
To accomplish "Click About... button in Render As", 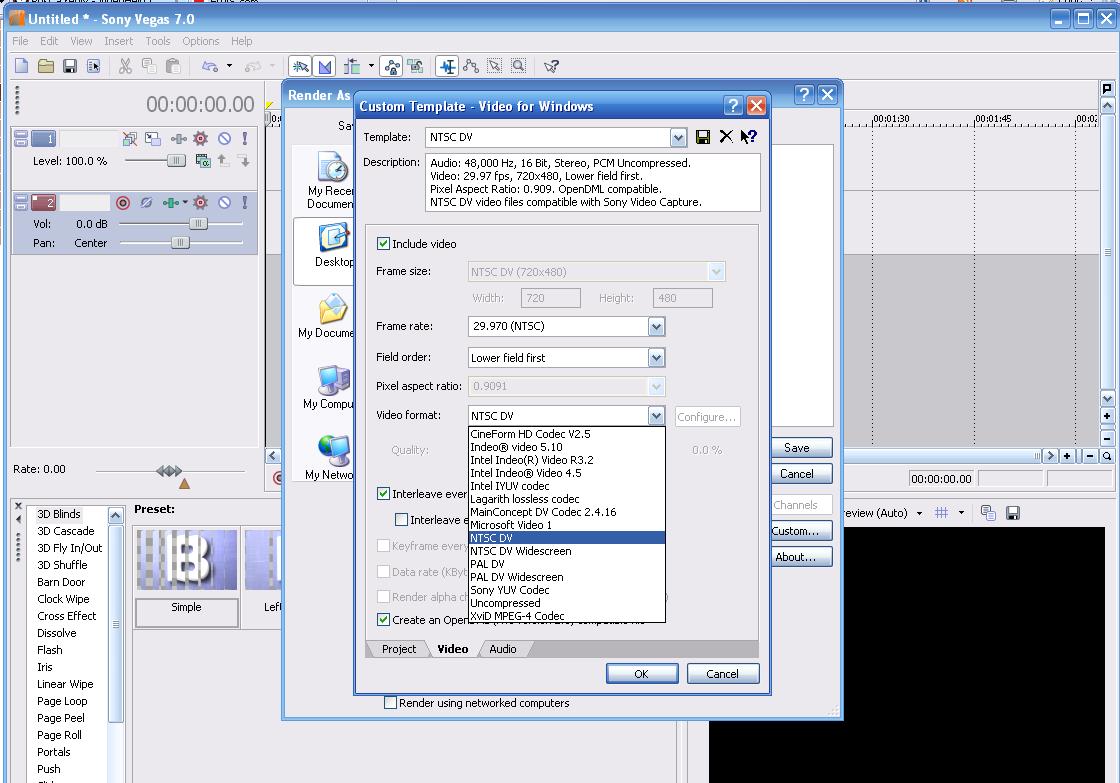I will click(801, 557).
